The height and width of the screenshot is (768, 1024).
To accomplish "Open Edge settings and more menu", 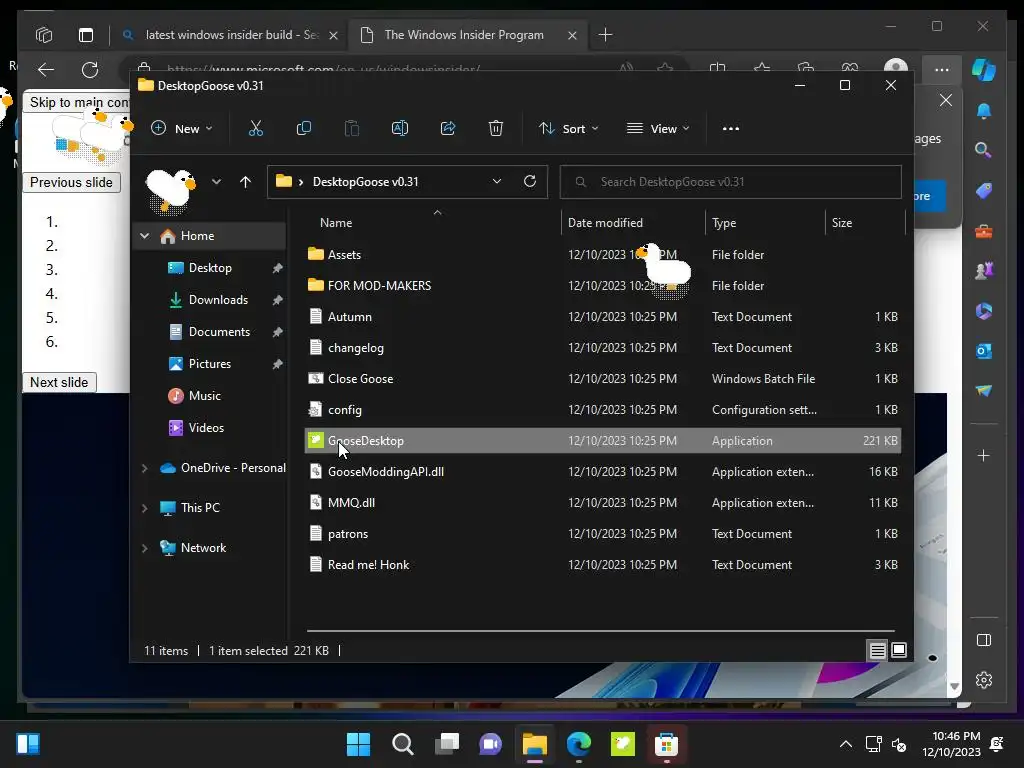I will click(942, 69).
